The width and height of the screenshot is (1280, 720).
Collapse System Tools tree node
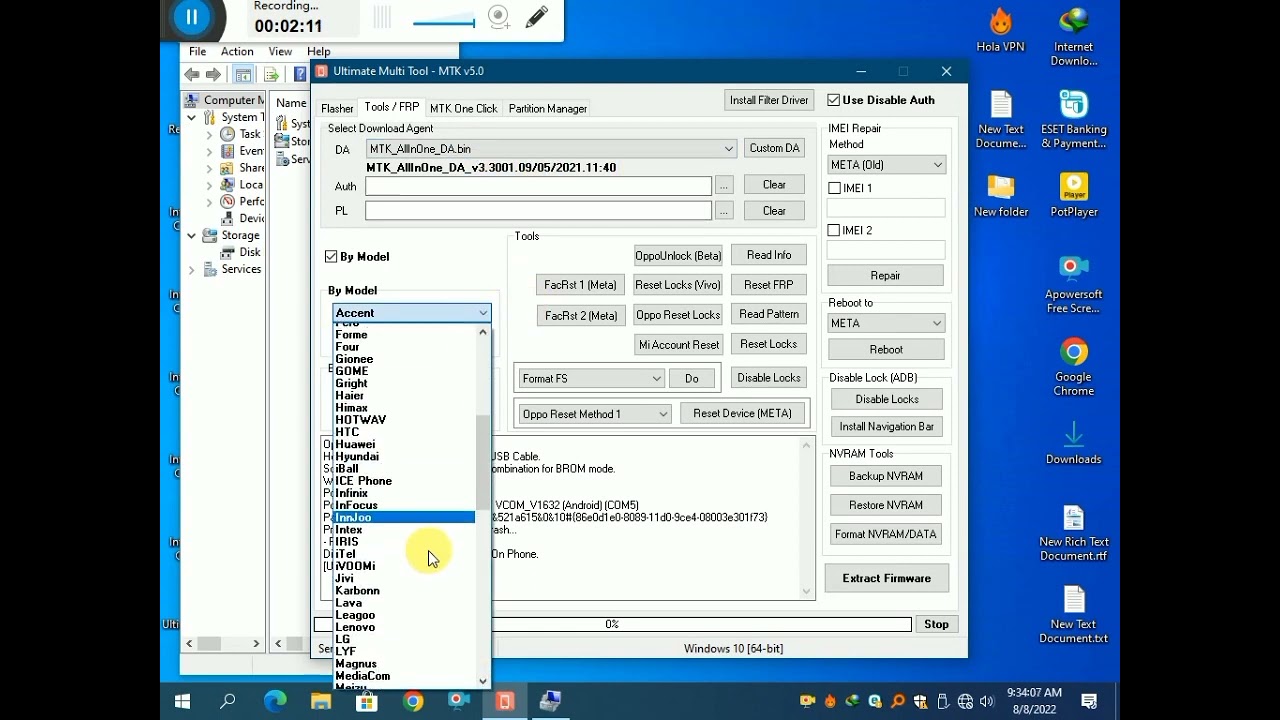pos(191,117)
